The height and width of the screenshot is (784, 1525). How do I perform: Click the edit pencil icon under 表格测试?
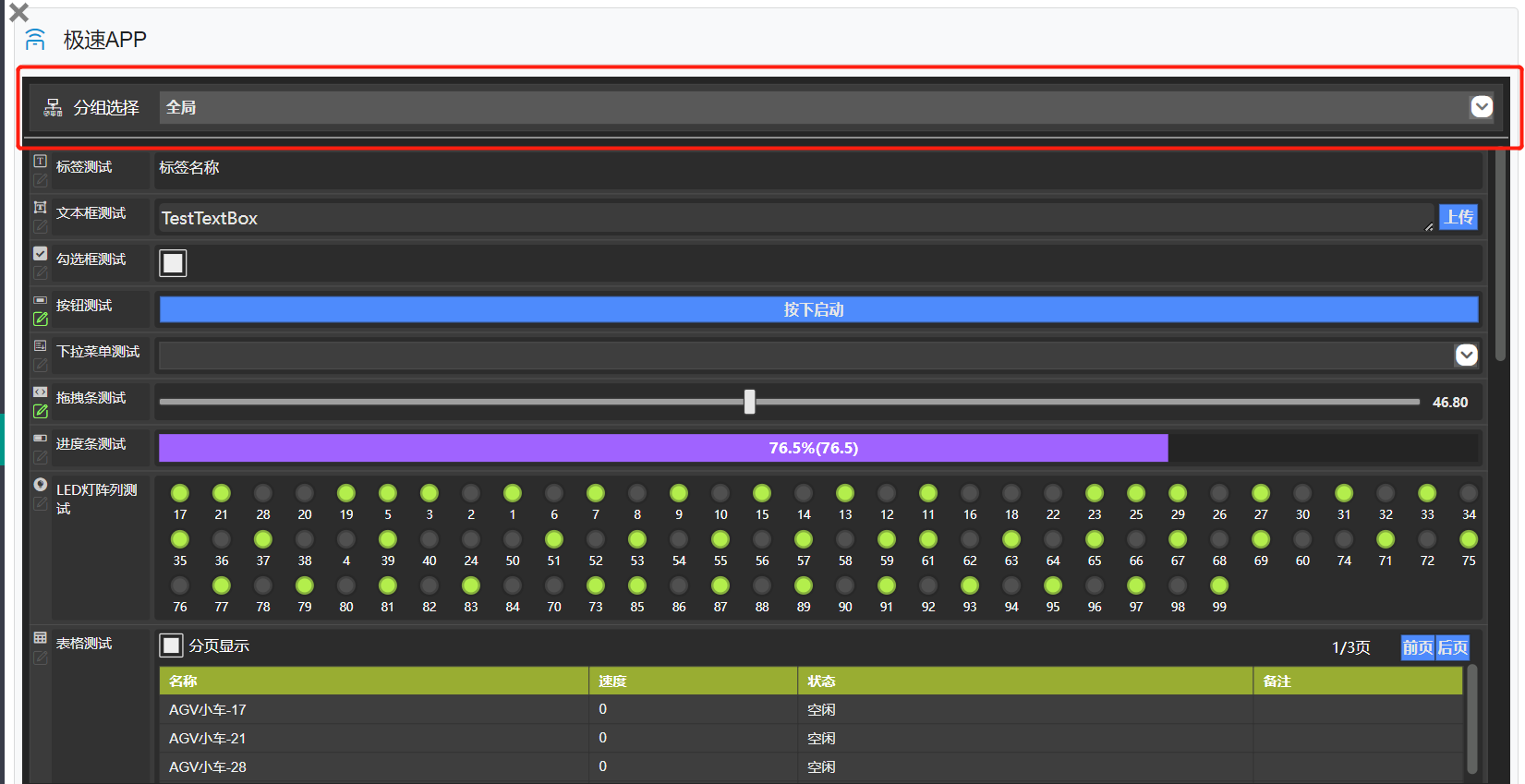tap(41, 657)
